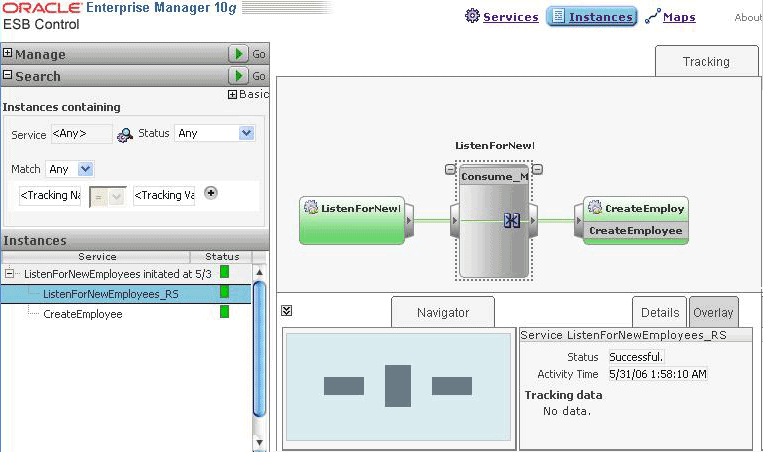Viewport: 763px width, 452px height.
Task: Click the Tracking Name field
Action: point(50,195)
